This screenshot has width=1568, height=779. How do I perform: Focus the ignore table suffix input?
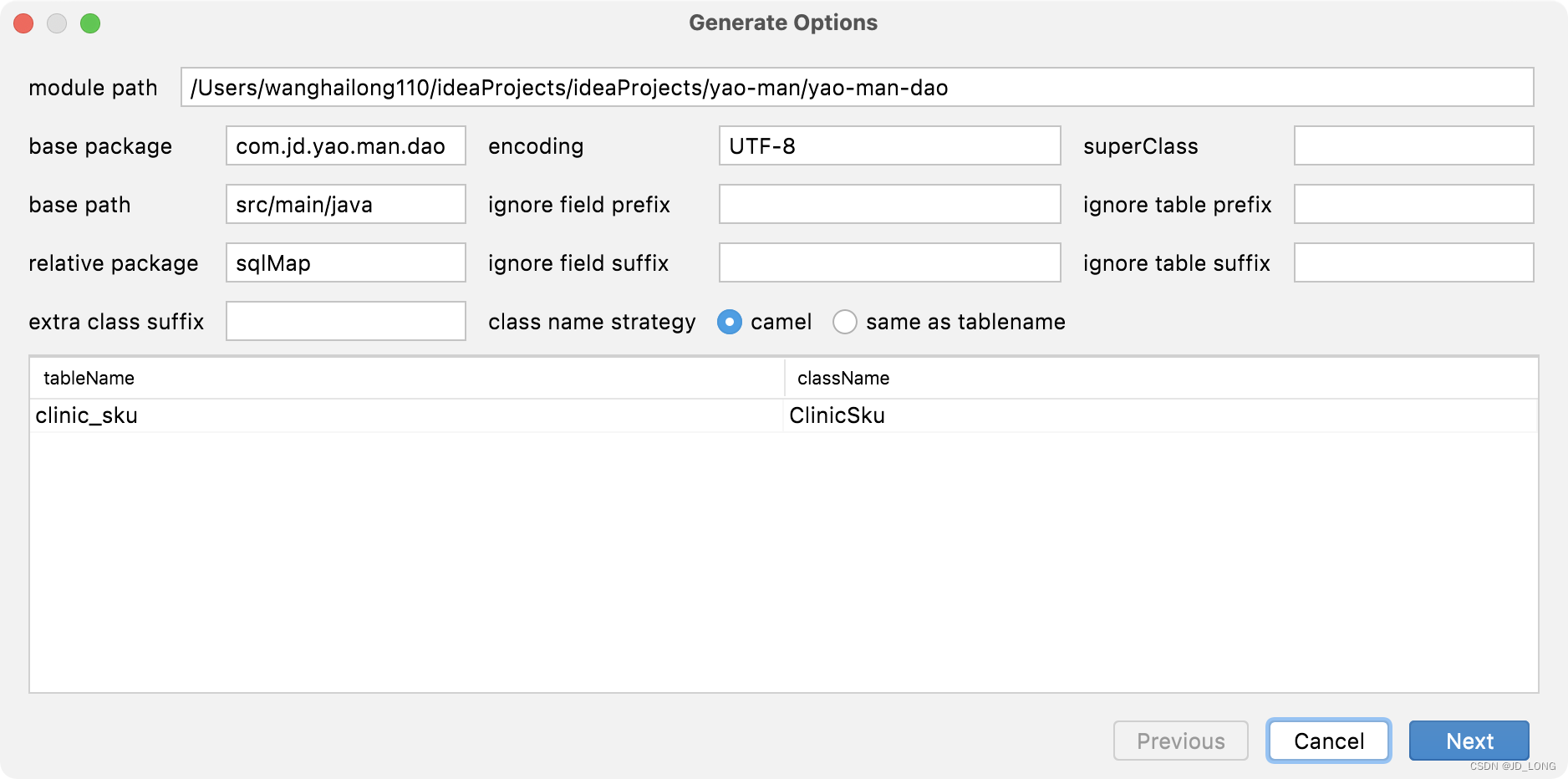point(1414,262)
